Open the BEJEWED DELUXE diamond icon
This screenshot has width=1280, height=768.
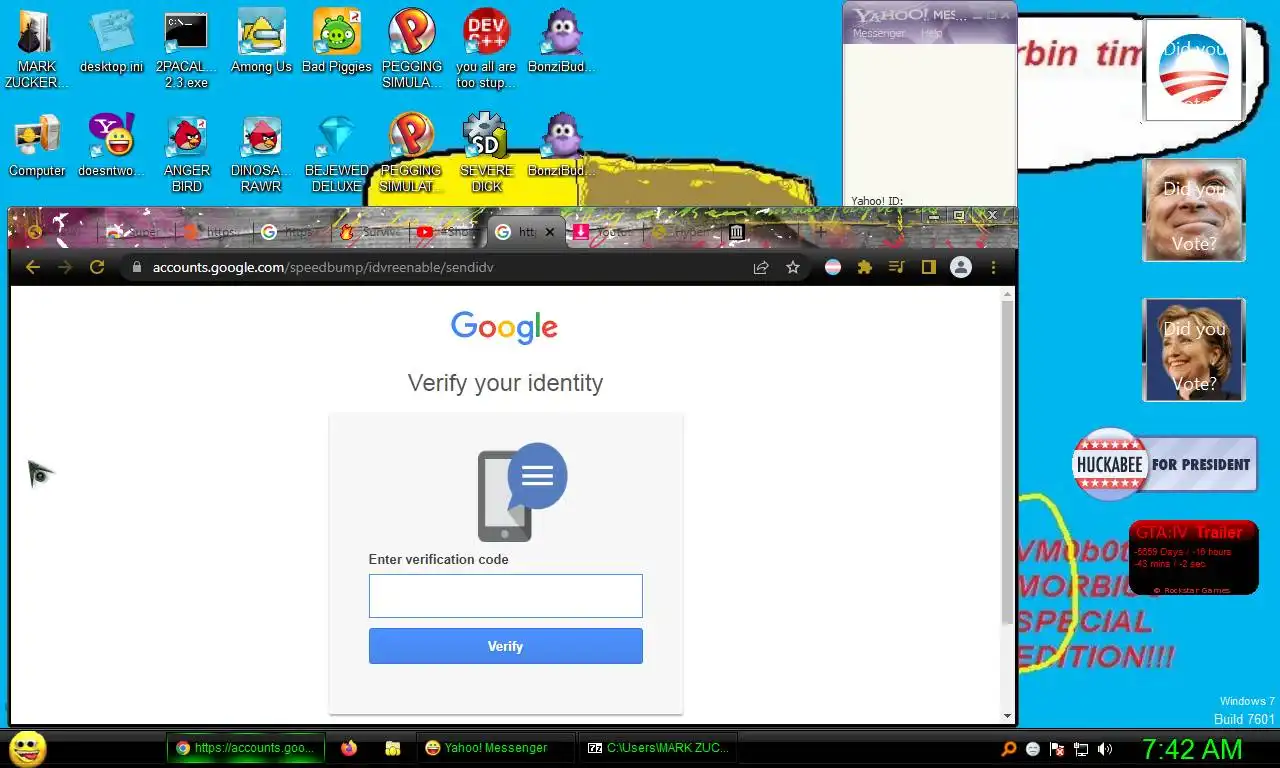click(337, 152)
